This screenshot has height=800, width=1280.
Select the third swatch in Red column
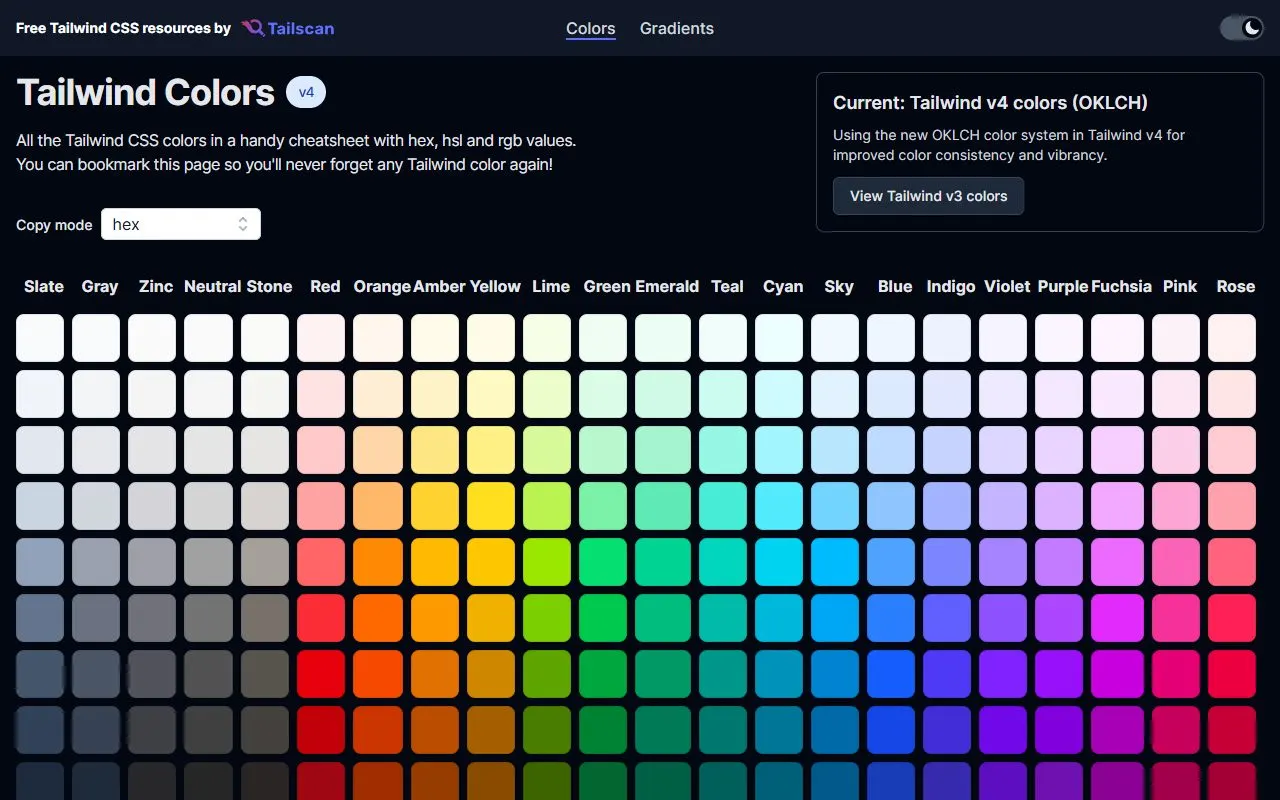[x=321, y=450]
